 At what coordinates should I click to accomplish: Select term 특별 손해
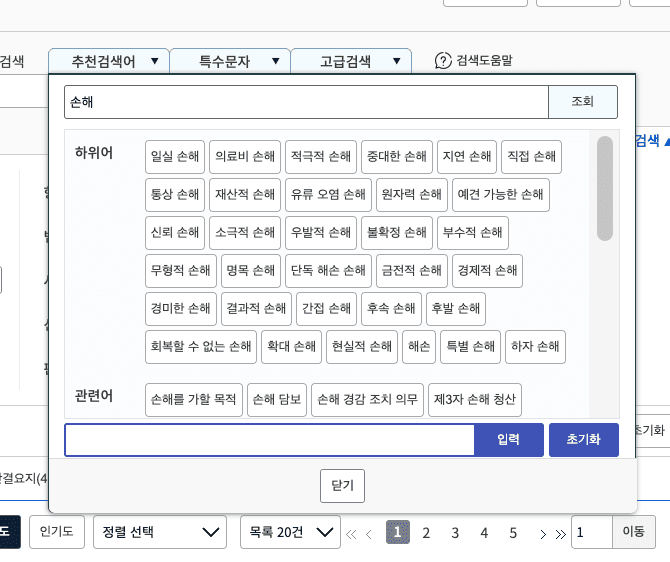pos(470,347)
